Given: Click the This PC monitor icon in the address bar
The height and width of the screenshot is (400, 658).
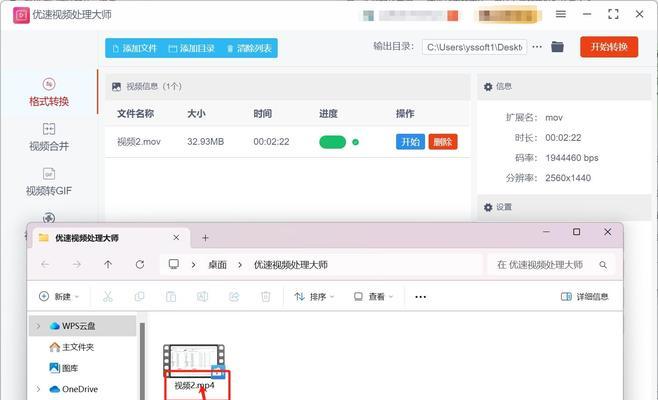Looking at the screenshot, I should [174, 264].
